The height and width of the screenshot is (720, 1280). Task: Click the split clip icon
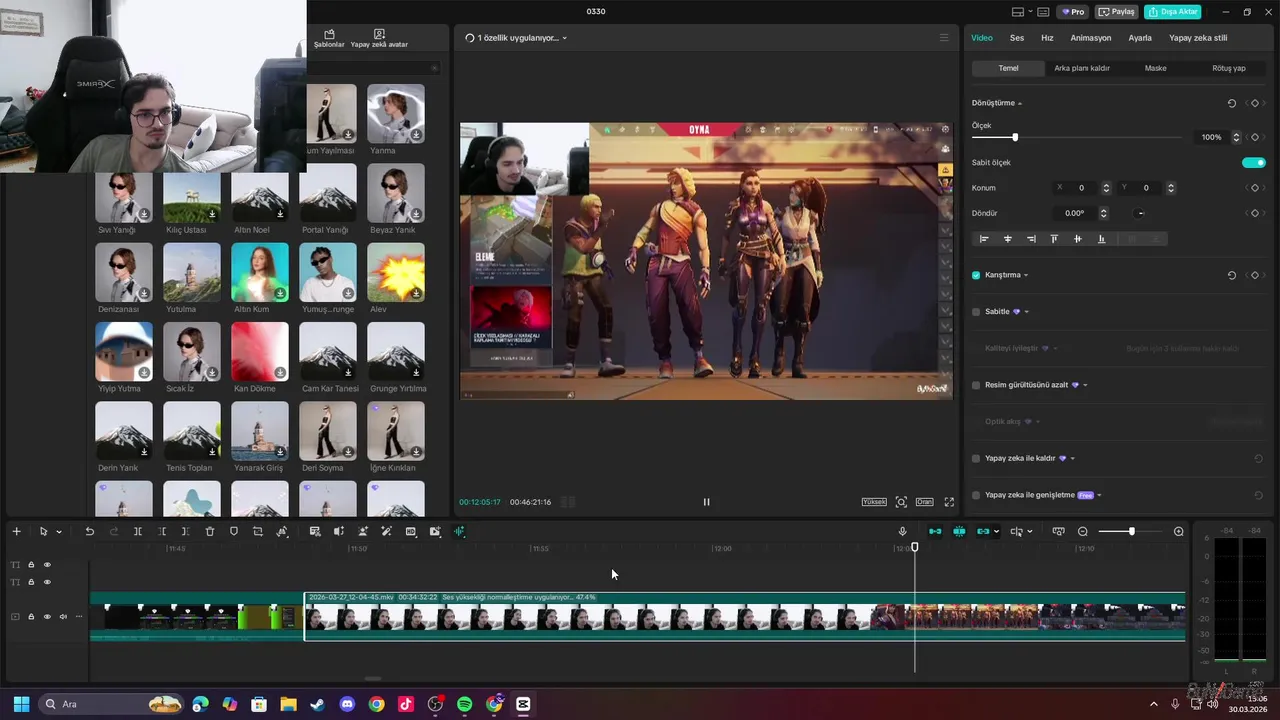click(138, 532)
